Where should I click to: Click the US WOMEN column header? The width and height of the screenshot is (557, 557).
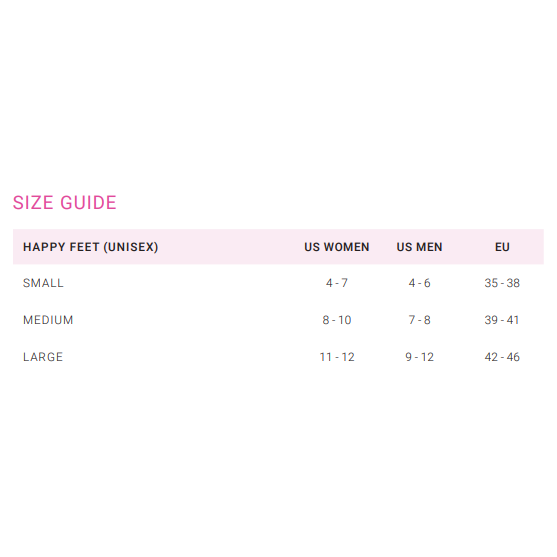(337, 247)
